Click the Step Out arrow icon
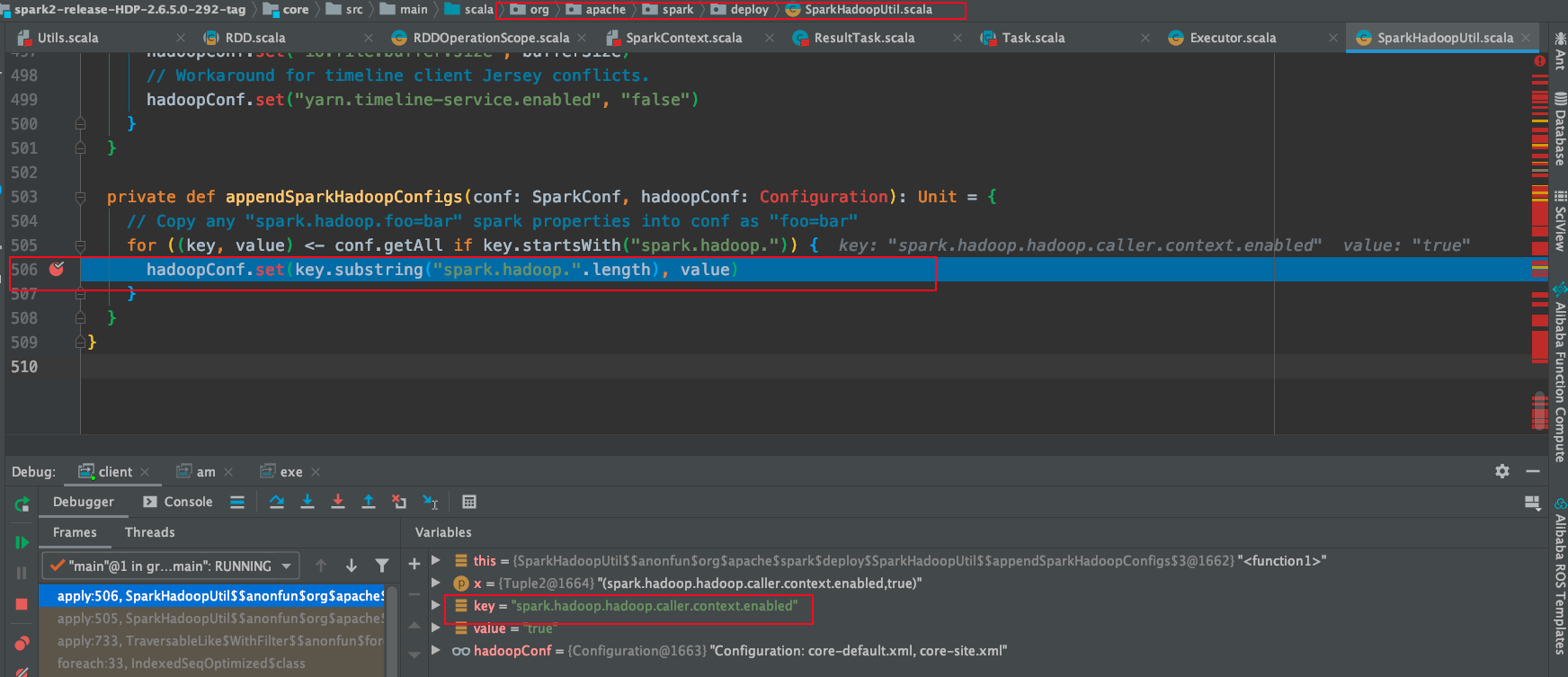The height and width of the screenshot is (677, 1568). (x=369, y=502)
